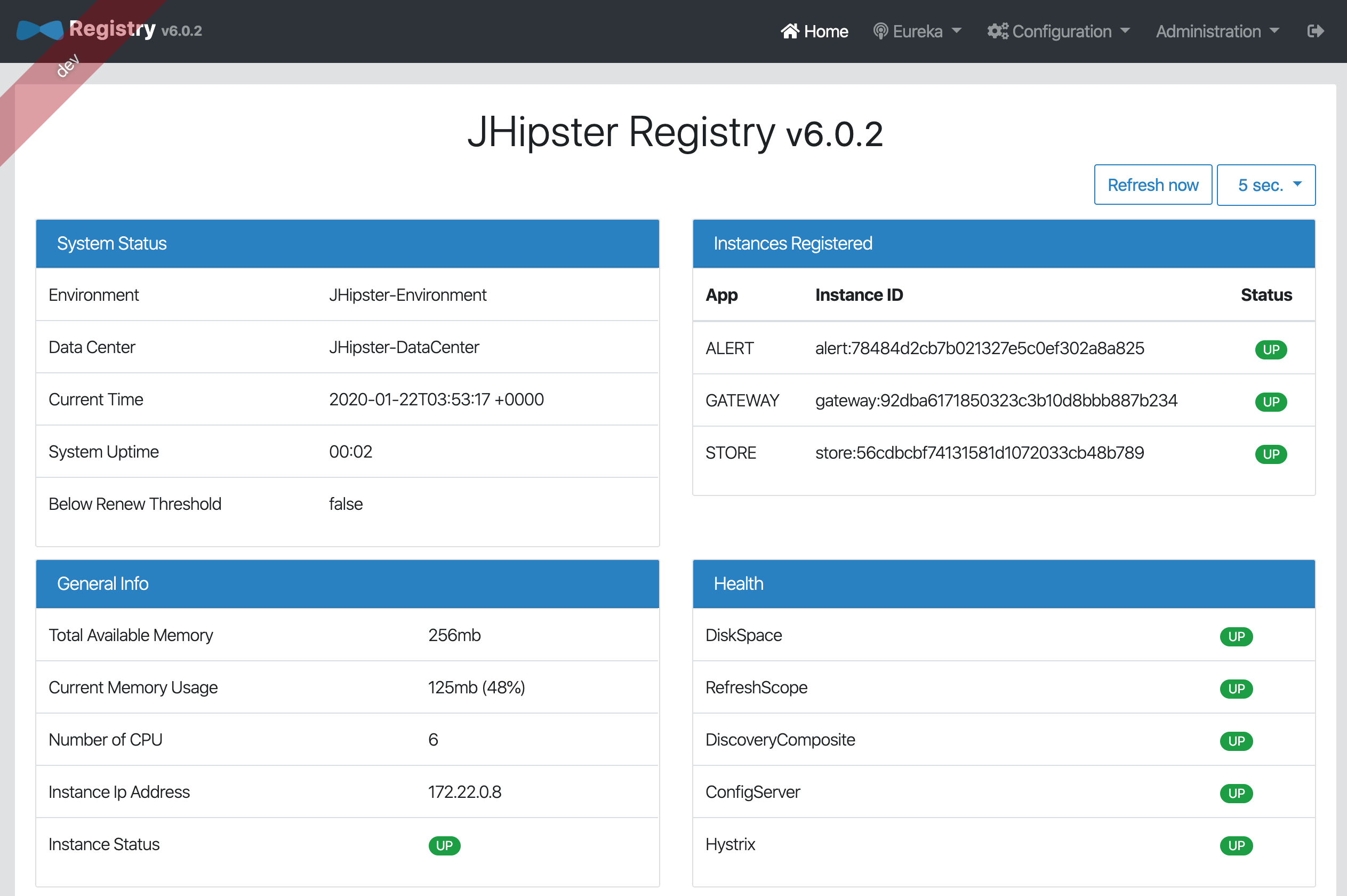This screenshot has height=896, width=1347.
Task: Click the sign-out icon in navbar
Action: point(1315,31)
